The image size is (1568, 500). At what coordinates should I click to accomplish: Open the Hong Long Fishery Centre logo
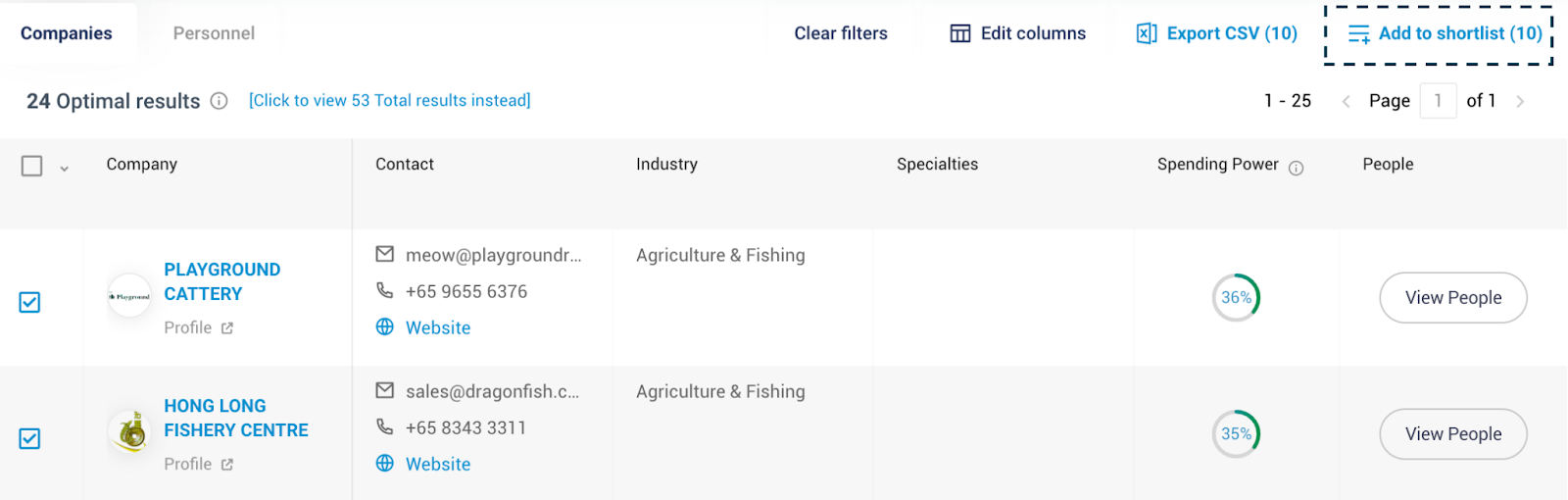coord(129,431)
